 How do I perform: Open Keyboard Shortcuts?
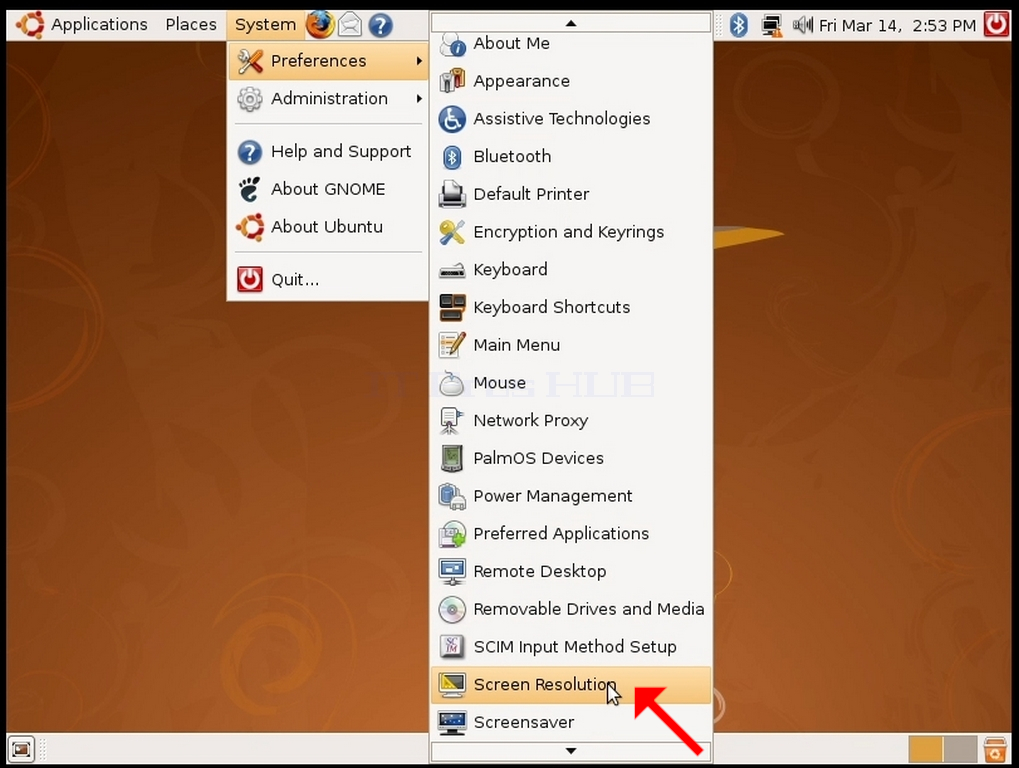(571, 307)
